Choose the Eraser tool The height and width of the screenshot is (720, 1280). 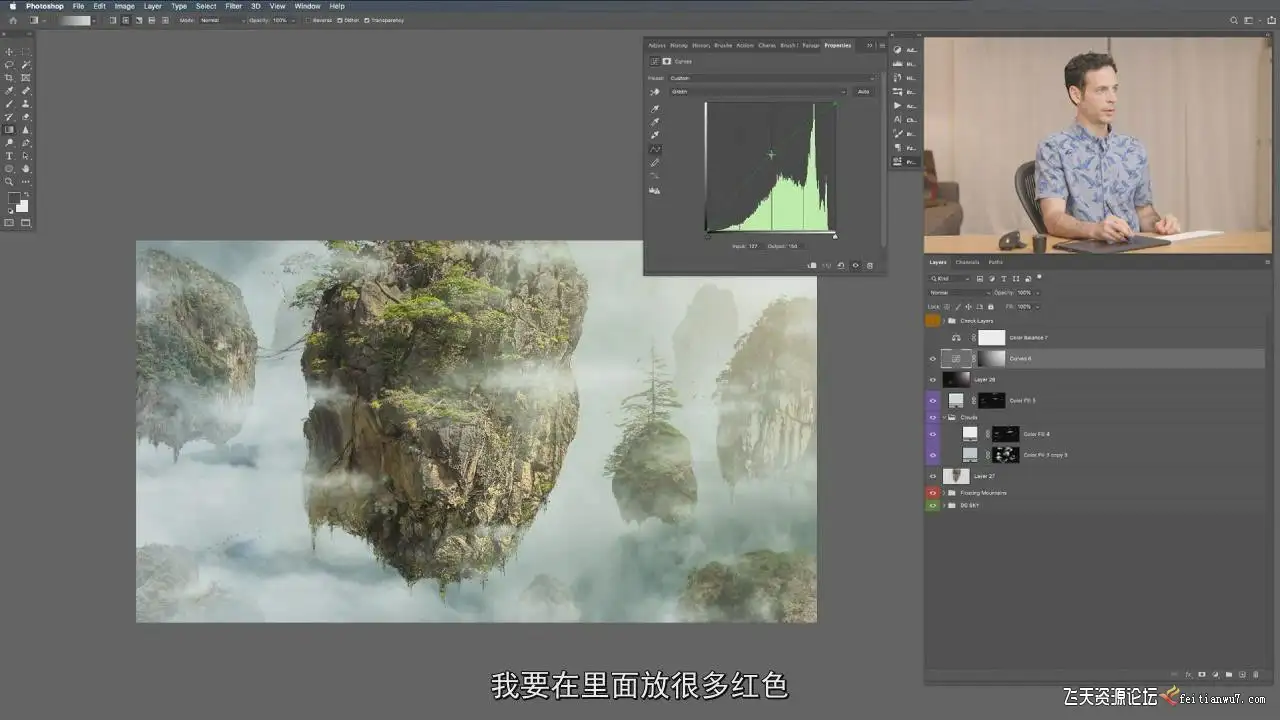26,117
